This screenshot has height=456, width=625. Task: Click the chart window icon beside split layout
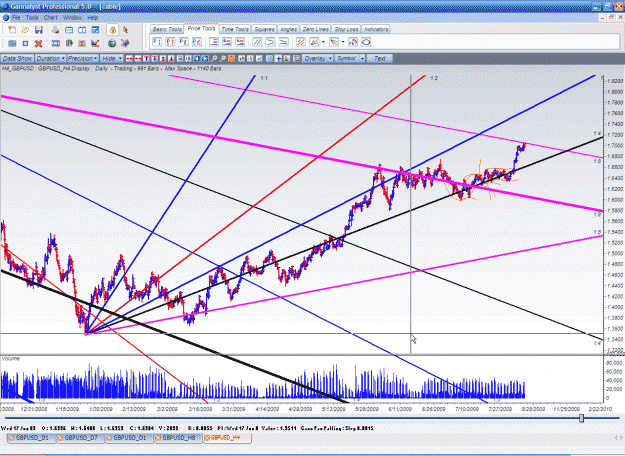(95, 30)
